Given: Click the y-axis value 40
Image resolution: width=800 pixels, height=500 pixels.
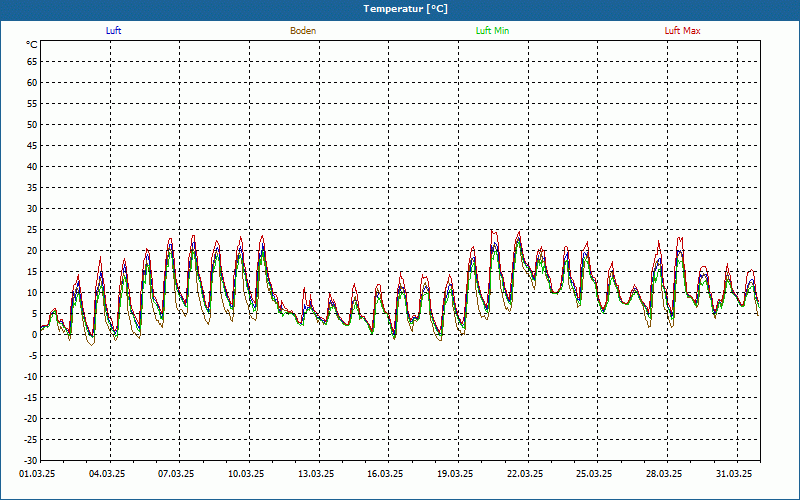Looking at the screenshot, I should 32,167.
